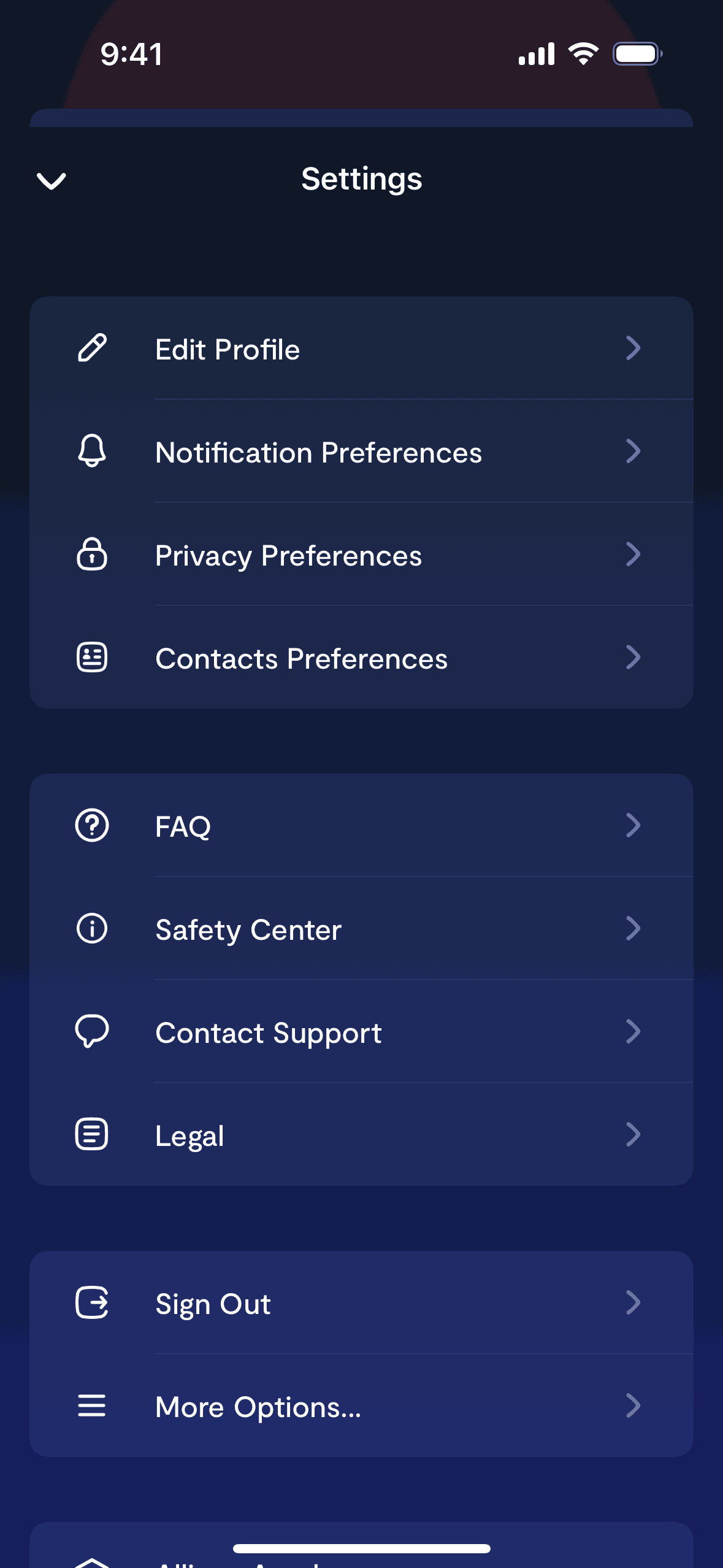The image size is (723, 1568).
Task: Tap the Safety Center info icon
Action: pos(92,928)
